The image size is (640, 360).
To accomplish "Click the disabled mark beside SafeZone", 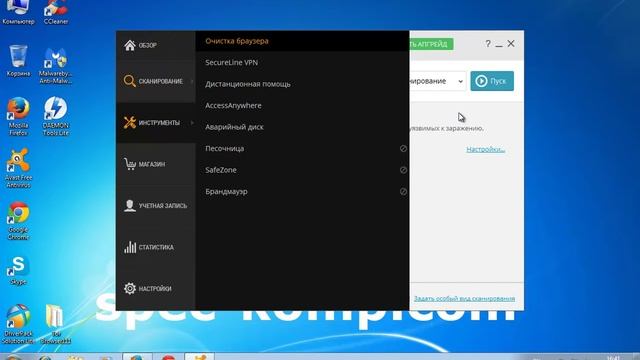I will click(x=403, y=170).
